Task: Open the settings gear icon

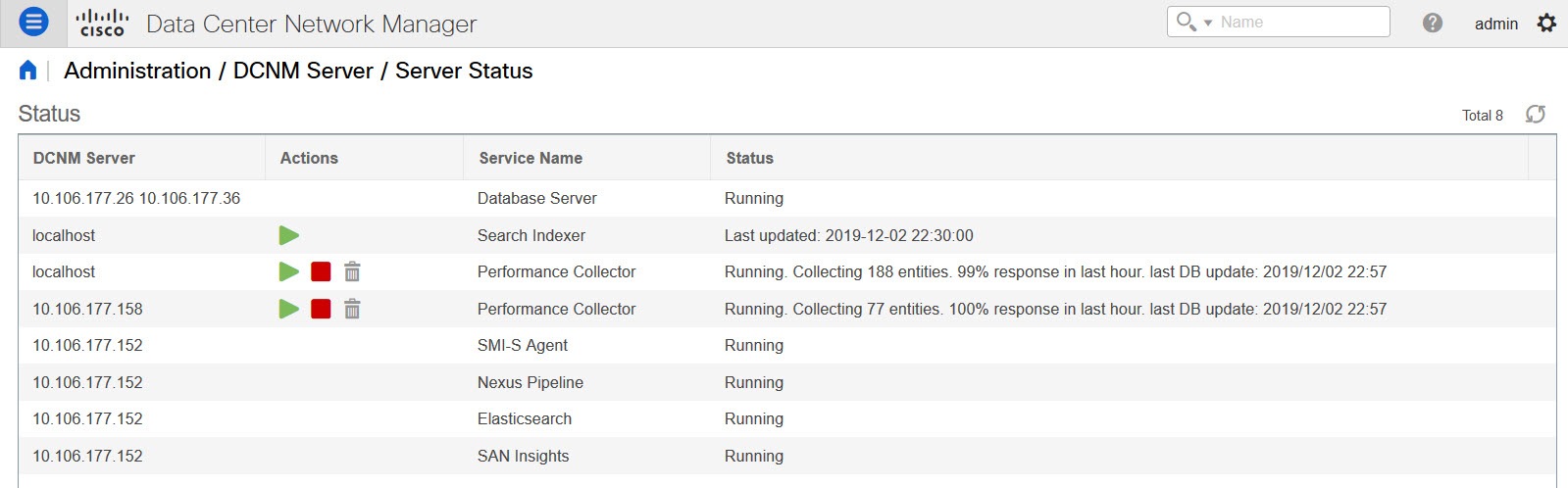Action: pos(1546,23)
